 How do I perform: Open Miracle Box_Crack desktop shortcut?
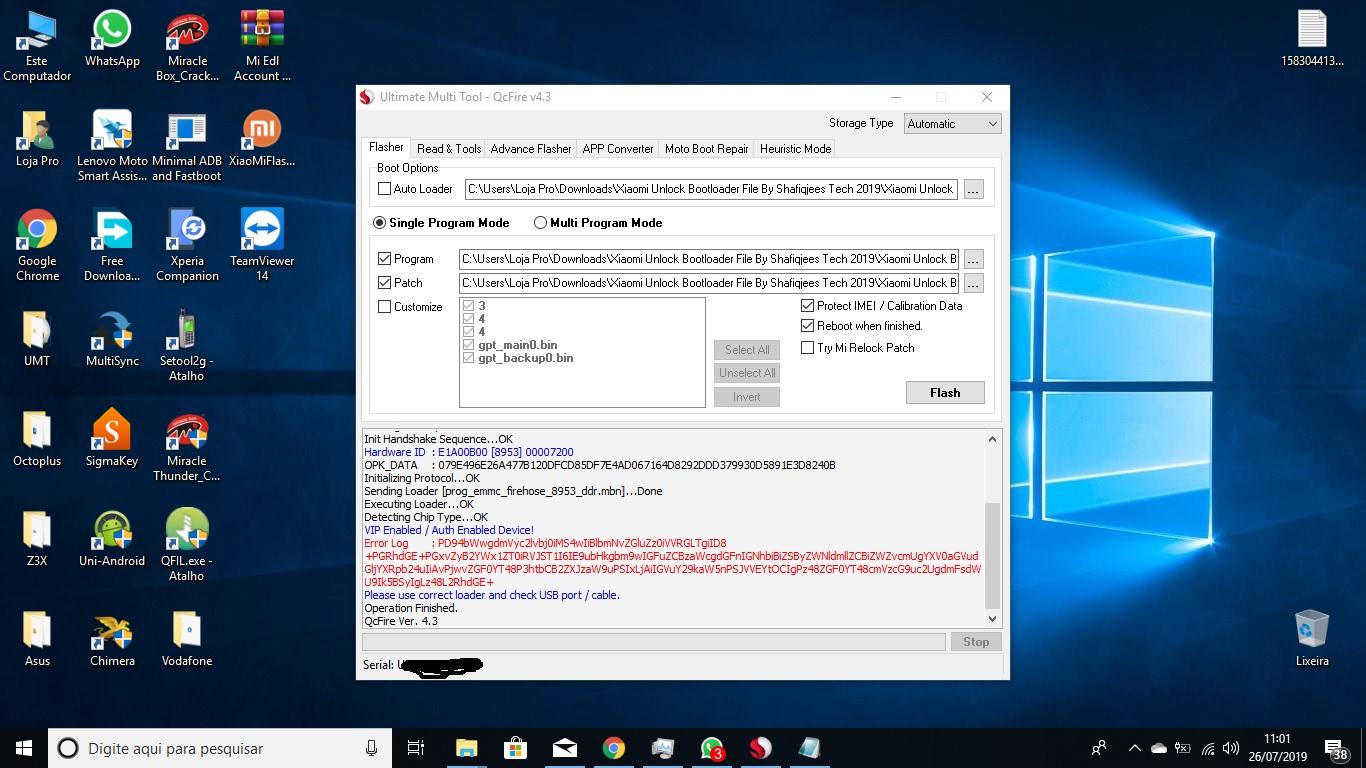187,45
